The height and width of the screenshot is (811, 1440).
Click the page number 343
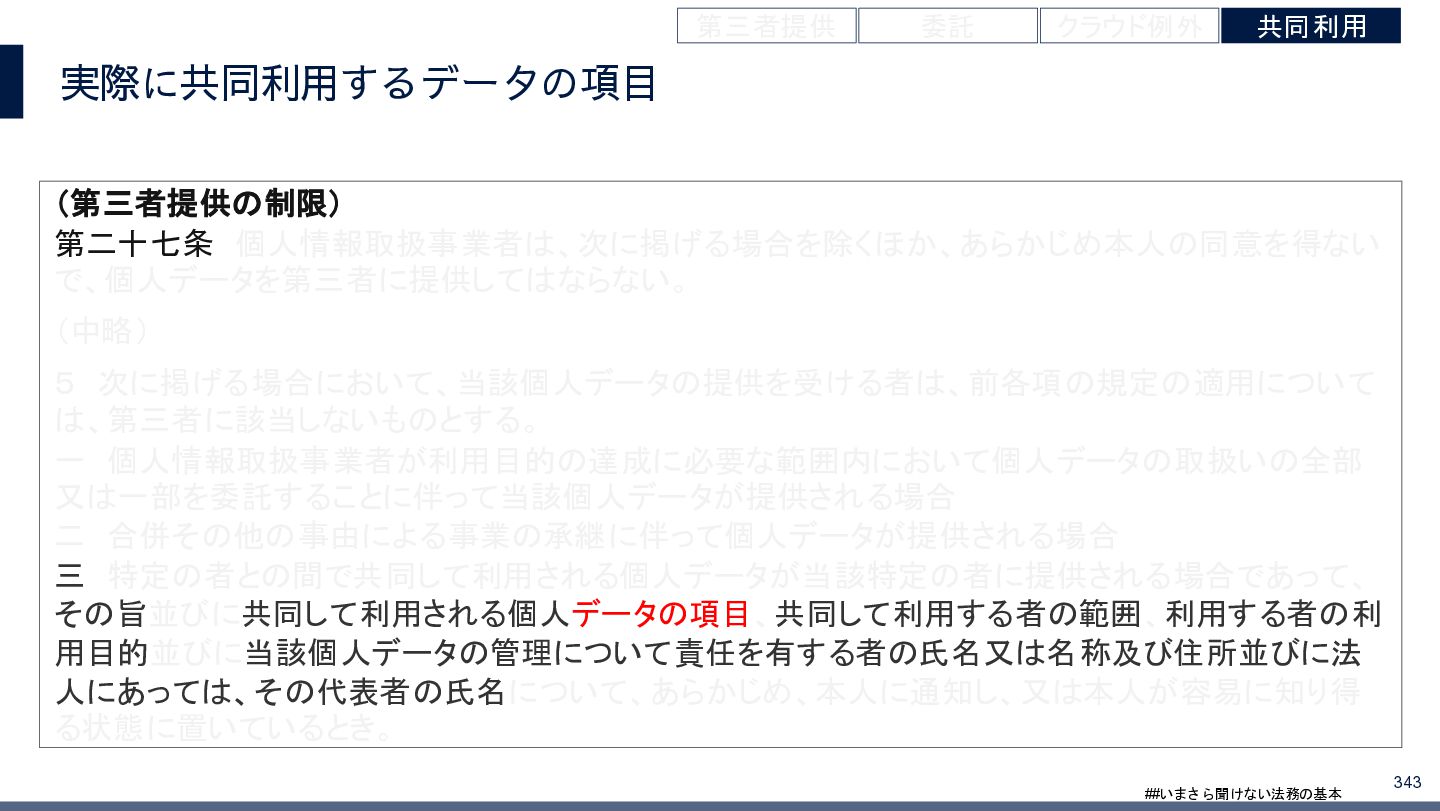click(x=1407, y=781)
